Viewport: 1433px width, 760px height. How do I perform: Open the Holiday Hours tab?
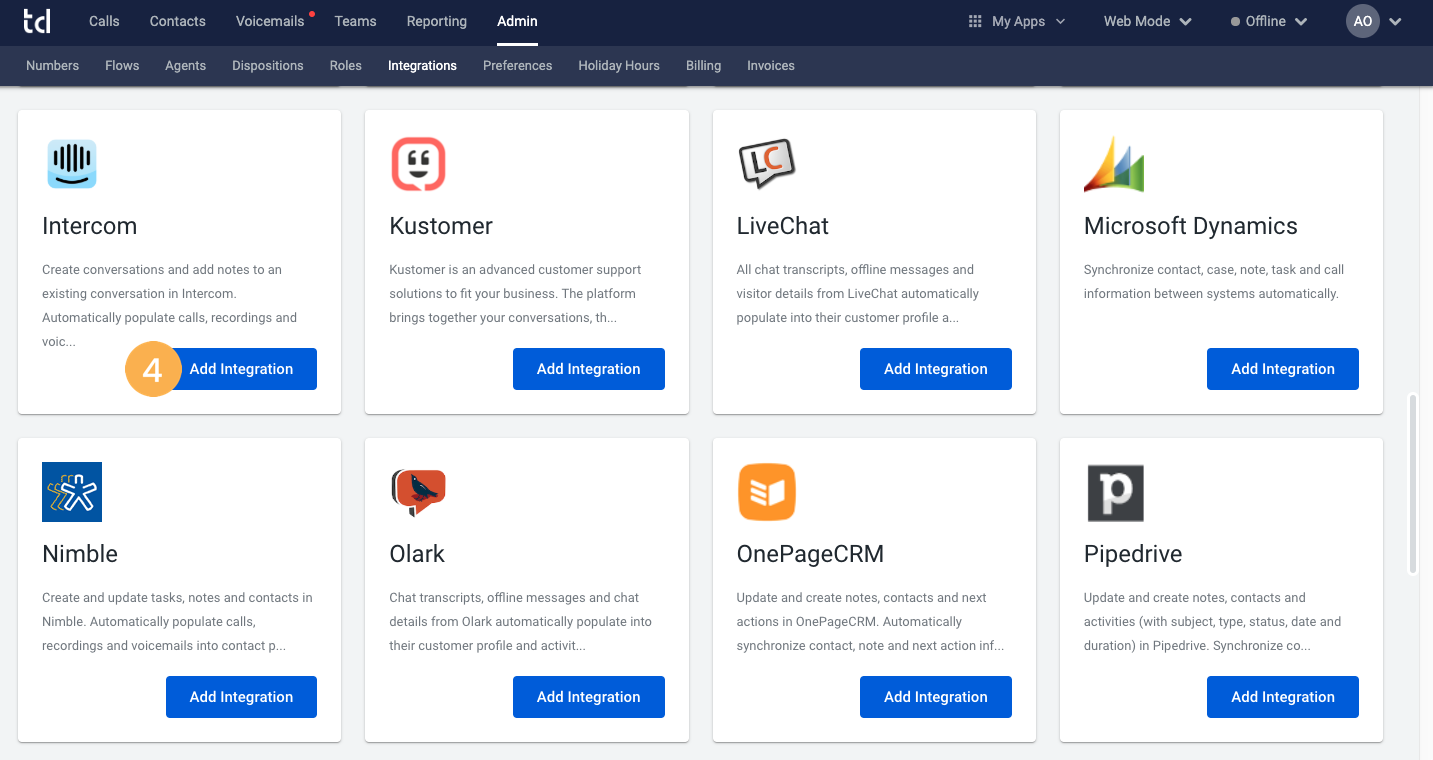(x=619, y=65)
